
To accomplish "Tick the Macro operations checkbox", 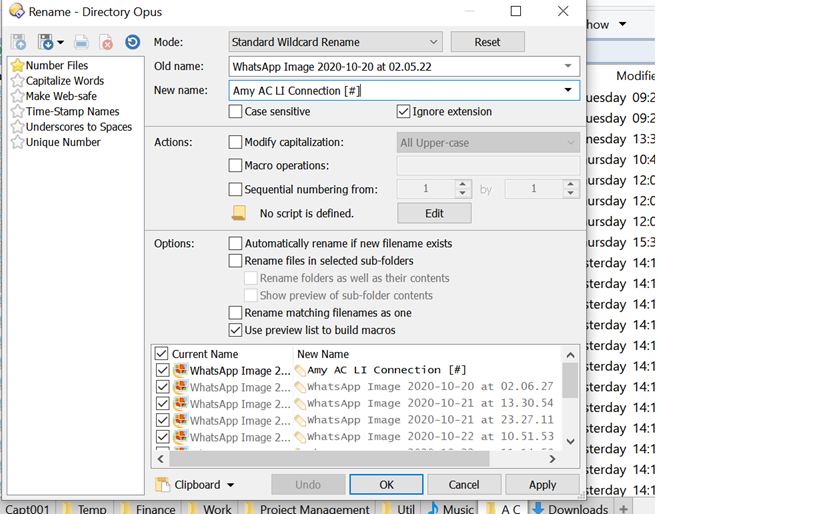I will point(235,166).
